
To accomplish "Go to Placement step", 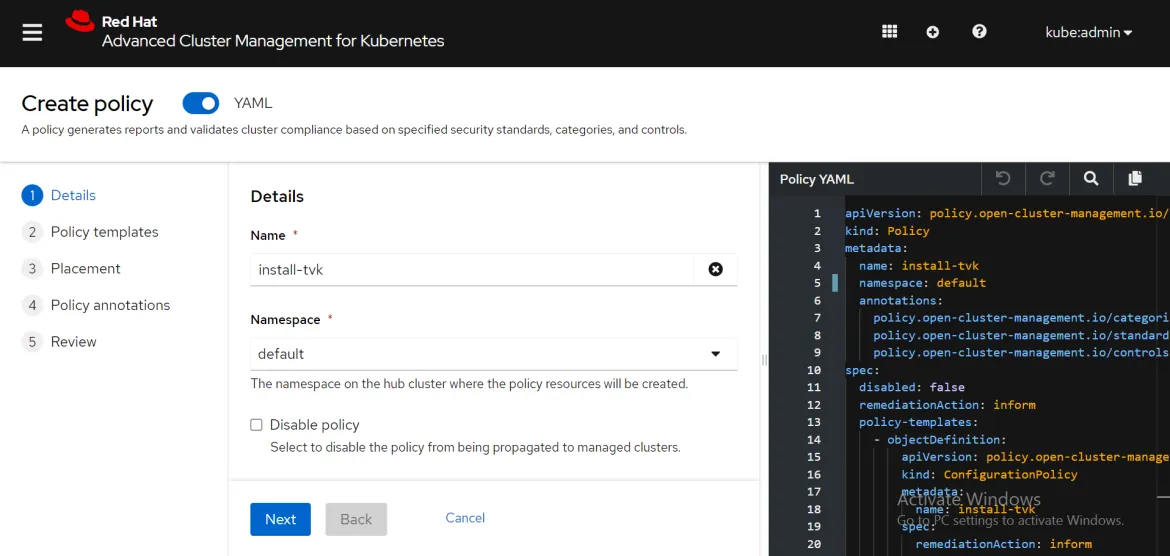I will [x=85, y=269].
